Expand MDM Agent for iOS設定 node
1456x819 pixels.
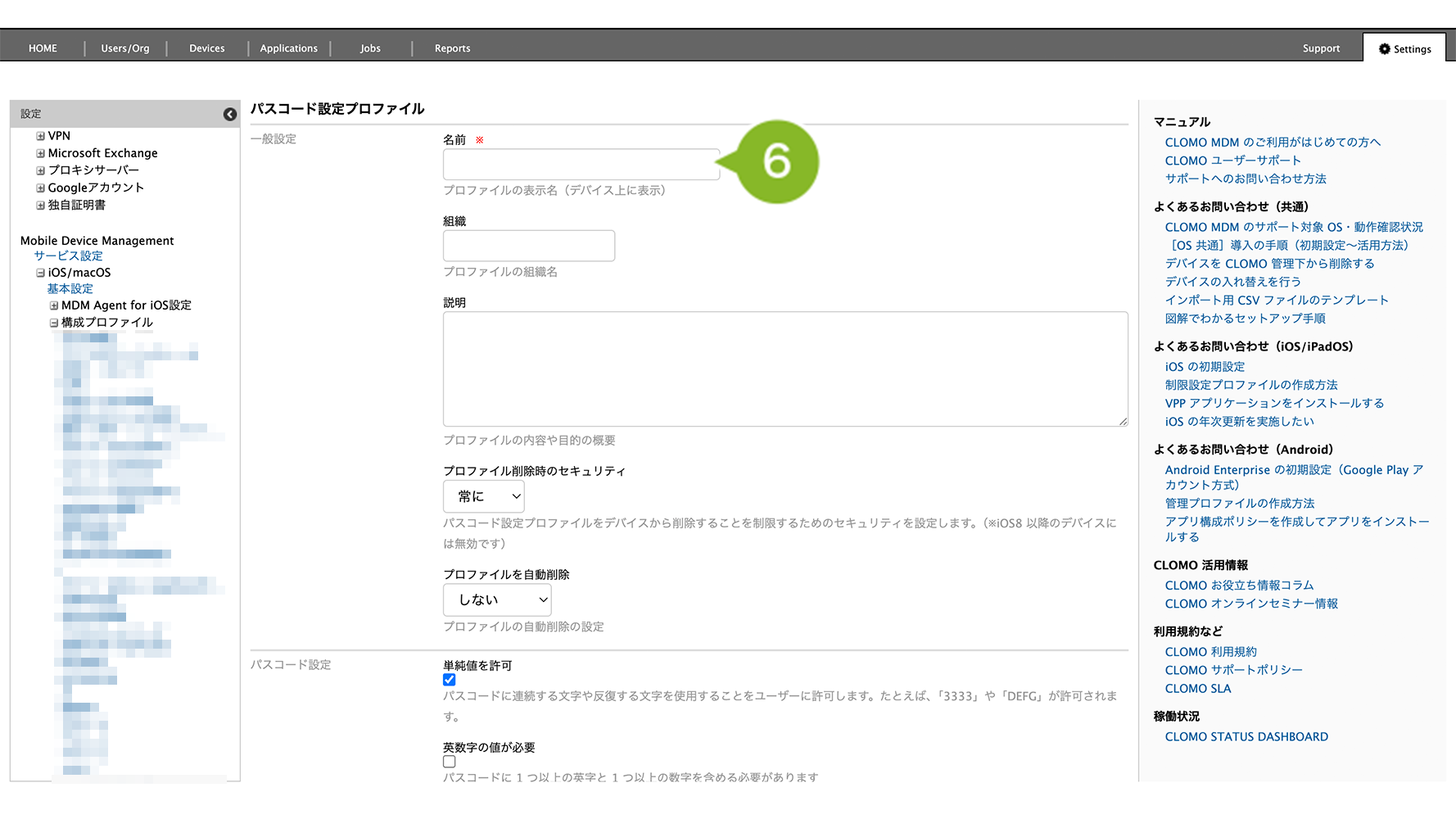coord(54,305)
